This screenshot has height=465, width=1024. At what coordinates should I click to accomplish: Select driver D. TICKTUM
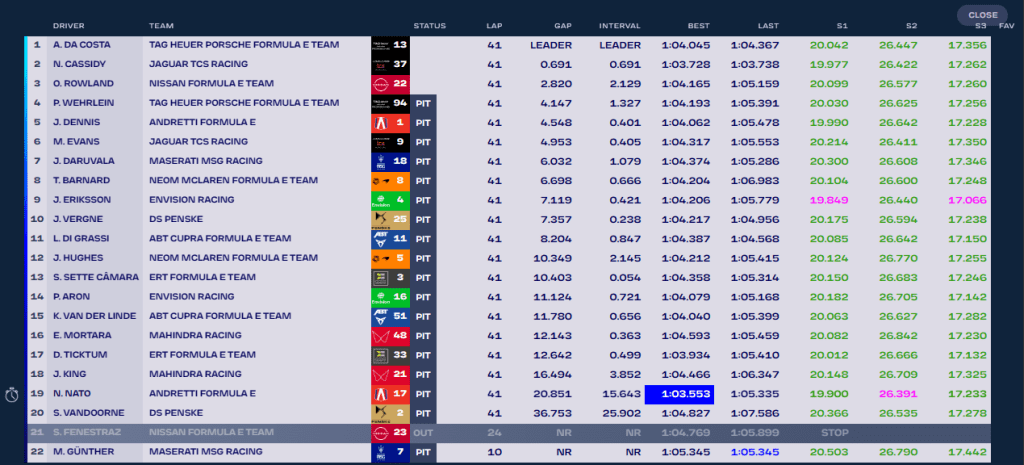coord(80,355)
